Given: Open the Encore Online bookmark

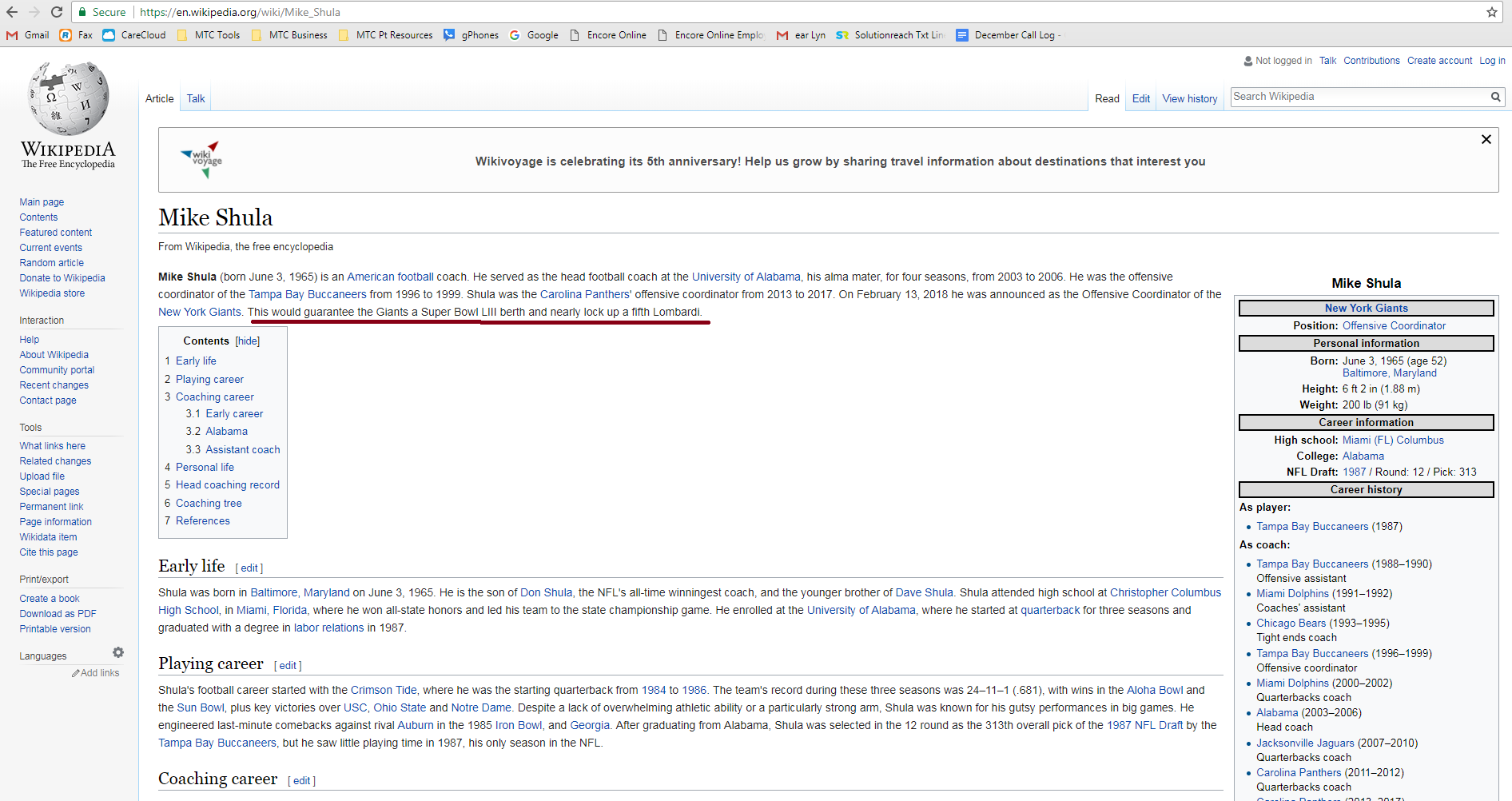Looking at the screenshot, I should pos(608,35).
